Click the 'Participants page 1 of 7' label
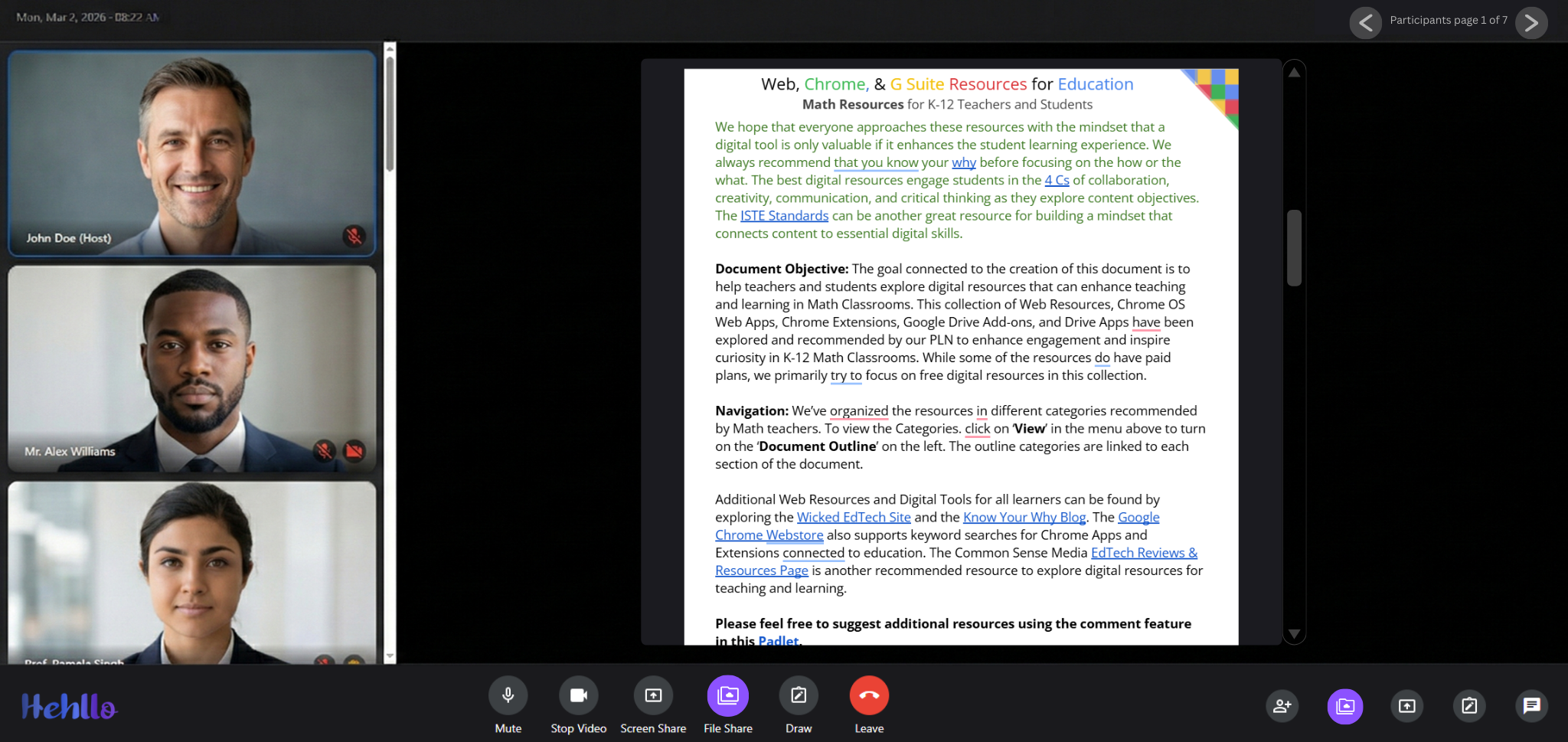1568x742 pixels. coord(1449,20)
